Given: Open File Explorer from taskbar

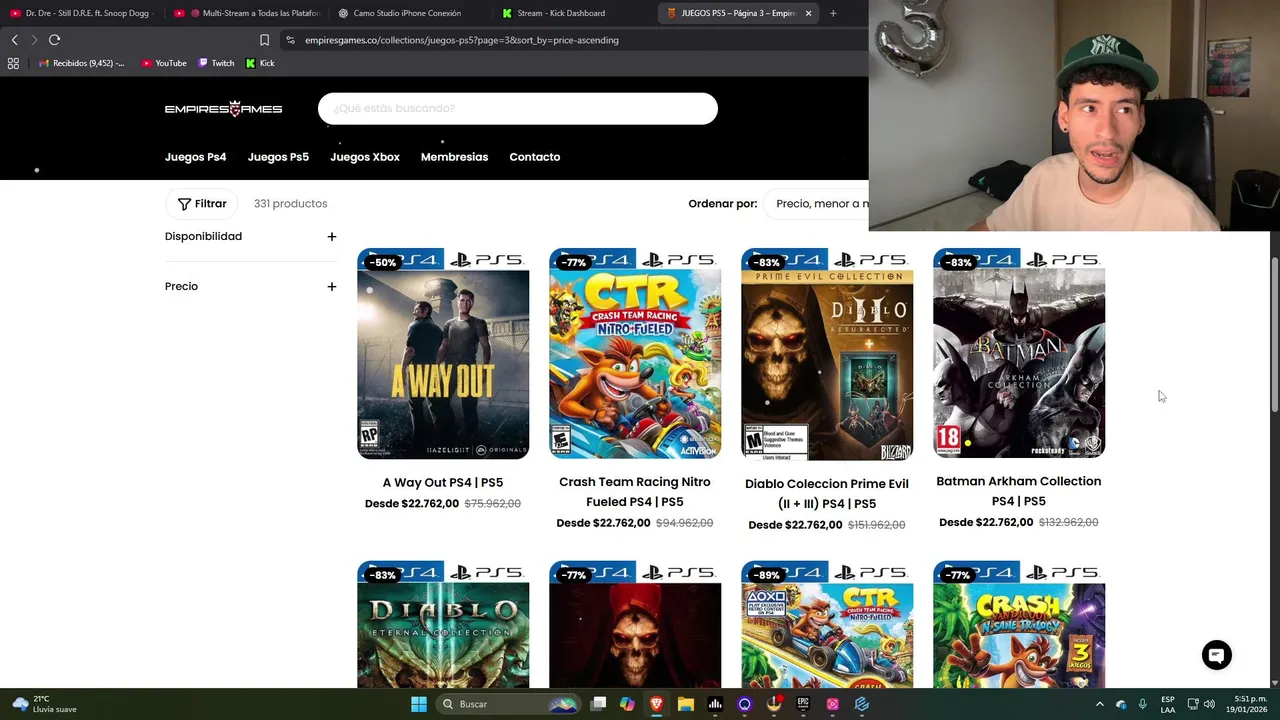Looking at the screenshot, I should pyautogui.click(x=685, y=704).
